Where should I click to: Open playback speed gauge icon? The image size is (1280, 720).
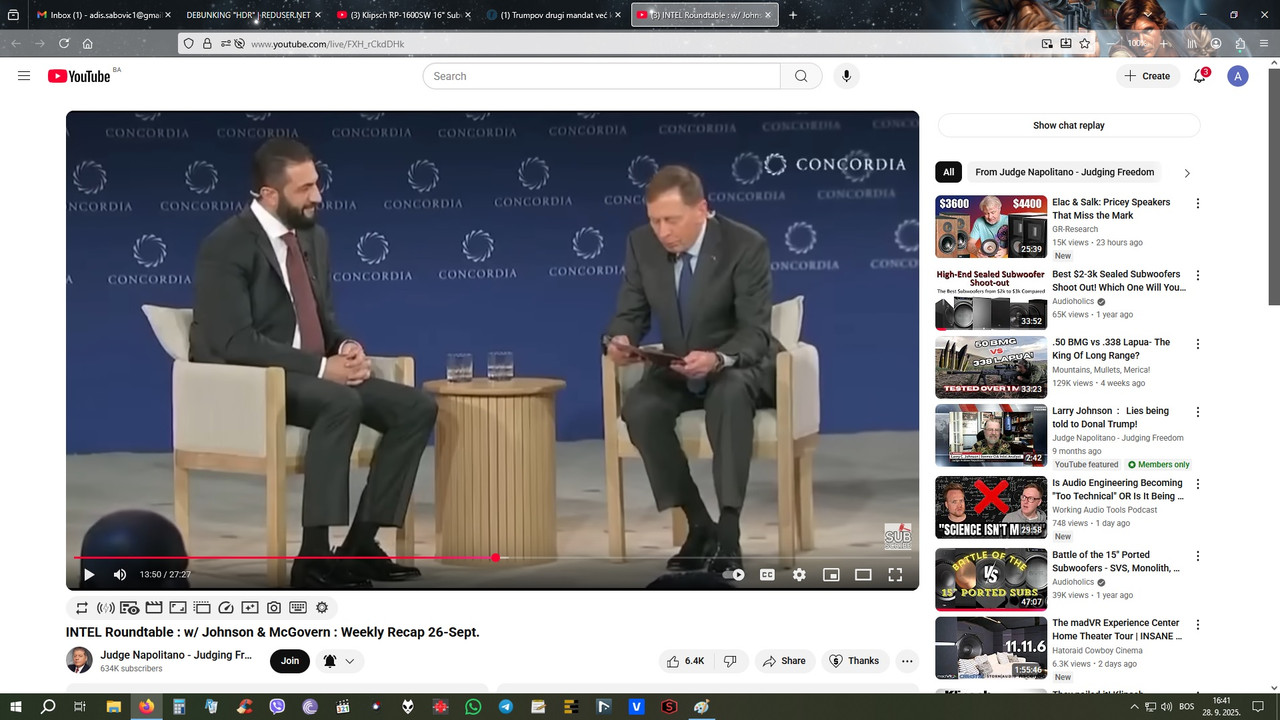(x=226, y=607)
